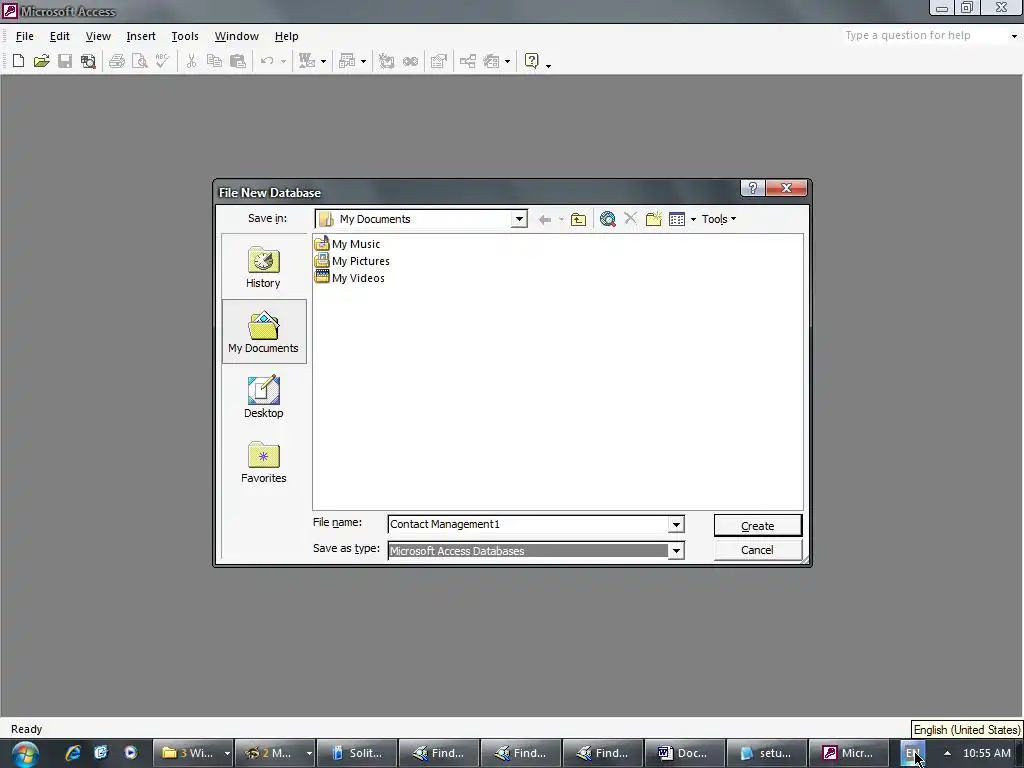Open the Windows Start button
The image size is (1024, 768).
click(25, 754)
